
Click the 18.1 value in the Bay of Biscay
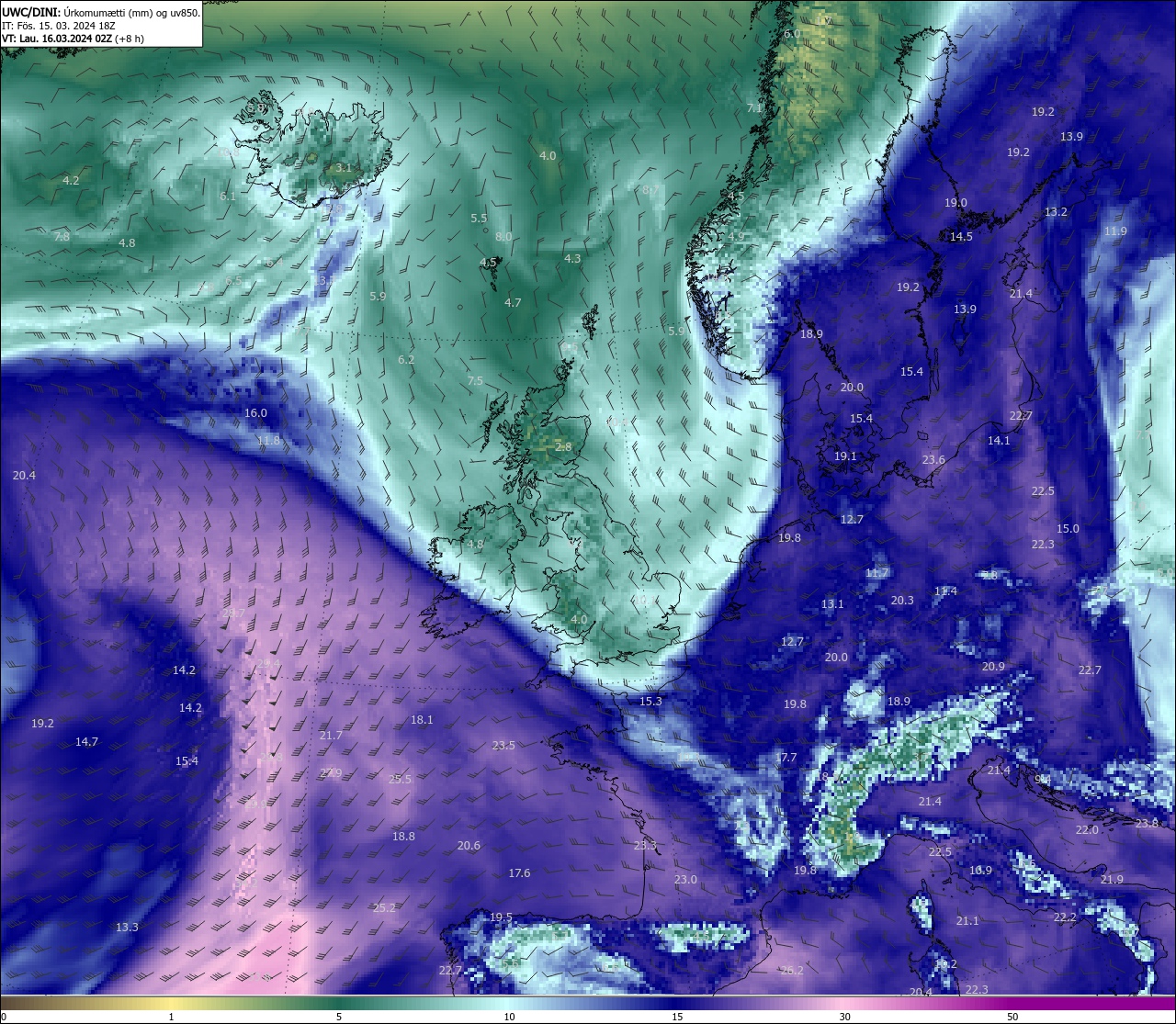[422, 720]
